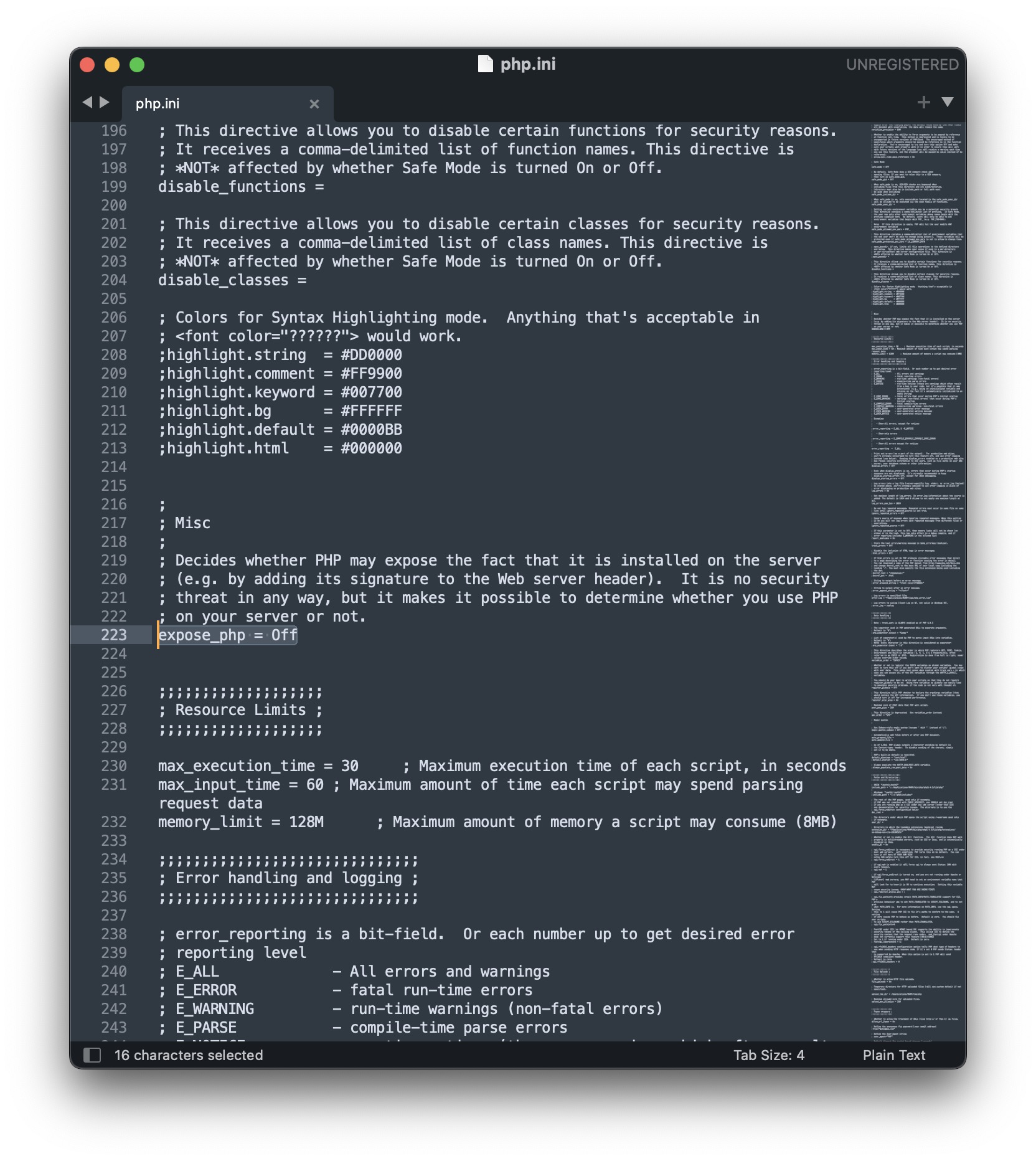
Task: Close the php.ini tab
Action: [314, 104]
